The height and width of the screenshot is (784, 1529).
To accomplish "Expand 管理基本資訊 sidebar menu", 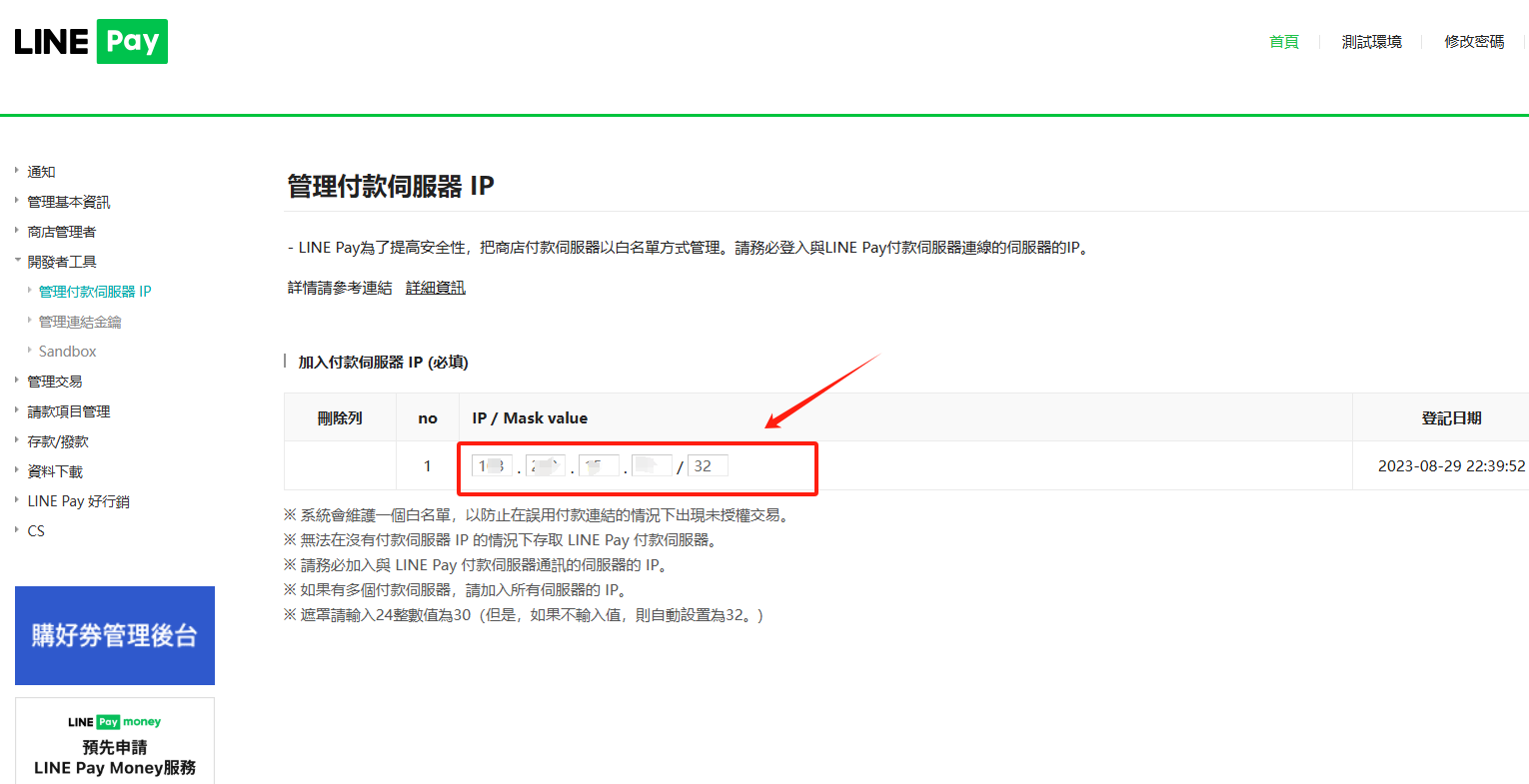I will pyautogui.click(x=68, y=202).
